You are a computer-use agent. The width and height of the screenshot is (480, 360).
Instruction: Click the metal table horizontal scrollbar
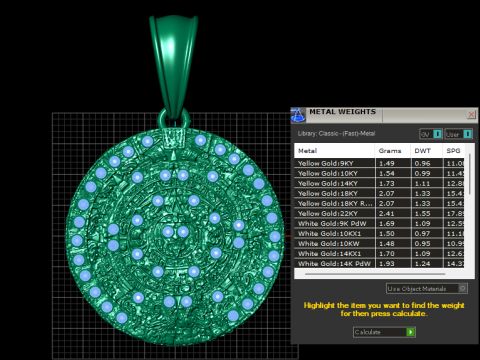click(x=375, y=274)
